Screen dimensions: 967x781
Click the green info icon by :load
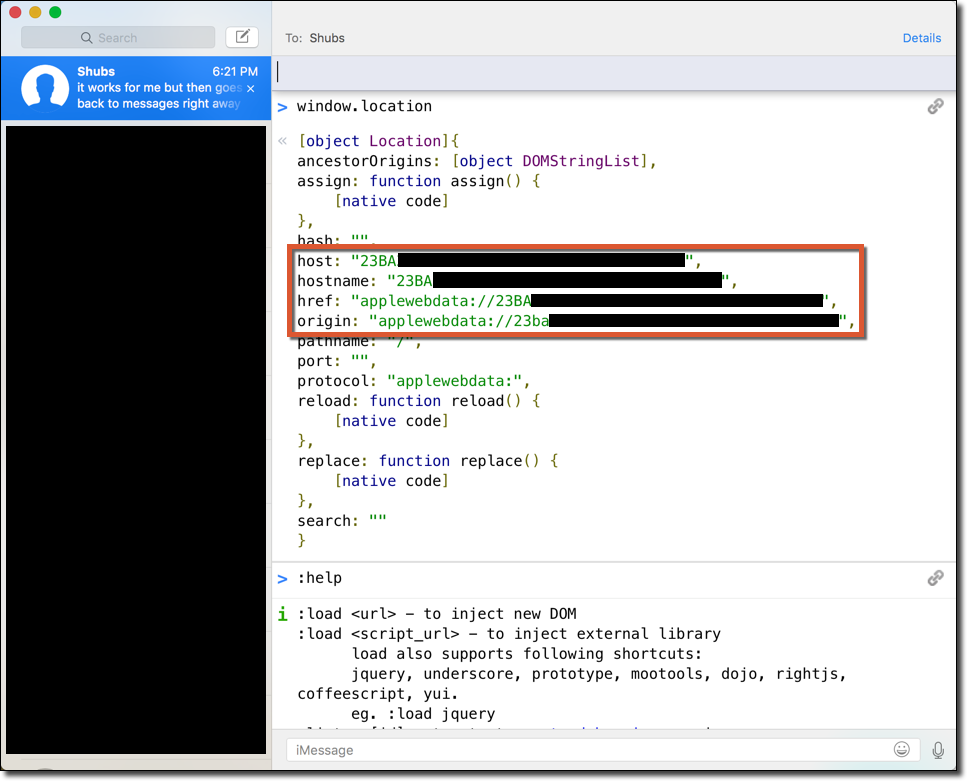pyautogui.click(x=282, y=614)
